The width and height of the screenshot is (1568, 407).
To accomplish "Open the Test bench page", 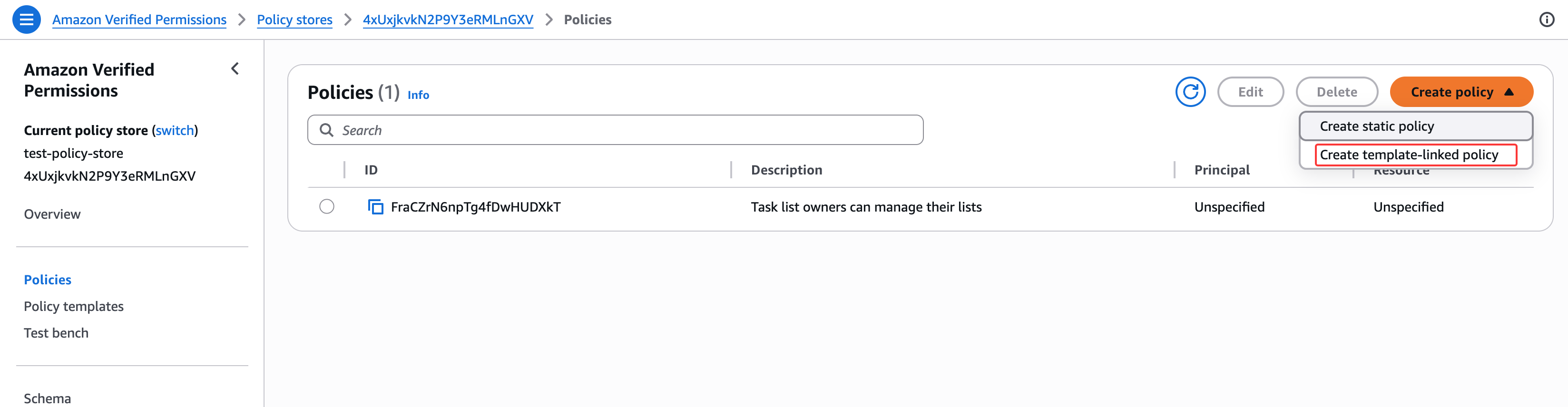I will [56, 333].
